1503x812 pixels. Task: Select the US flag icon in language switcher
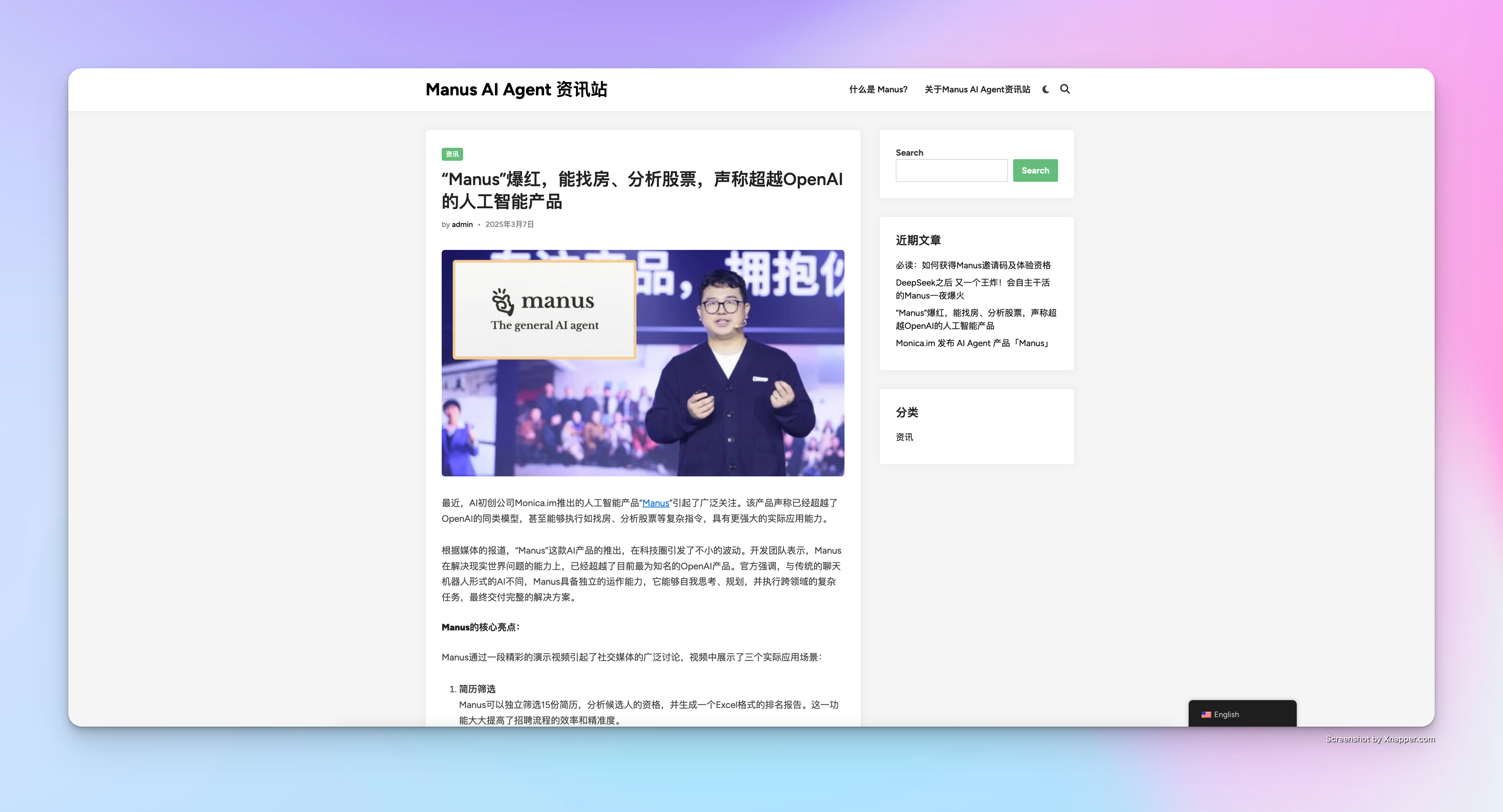coord(1206,715)
